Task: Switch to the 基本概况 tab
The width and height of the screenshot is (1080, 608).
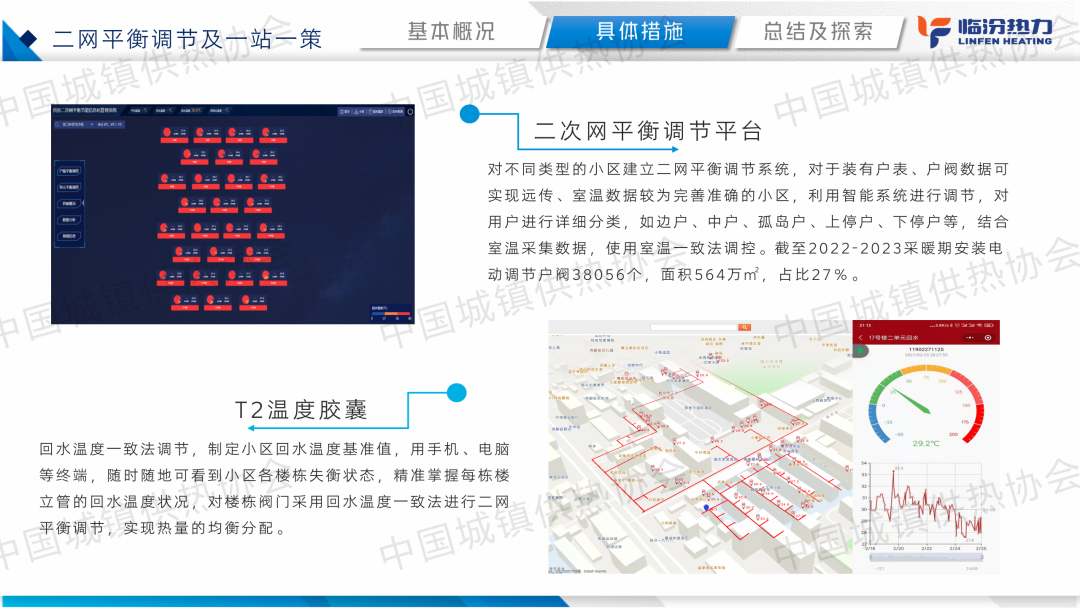Action: (x=450, y=31)
